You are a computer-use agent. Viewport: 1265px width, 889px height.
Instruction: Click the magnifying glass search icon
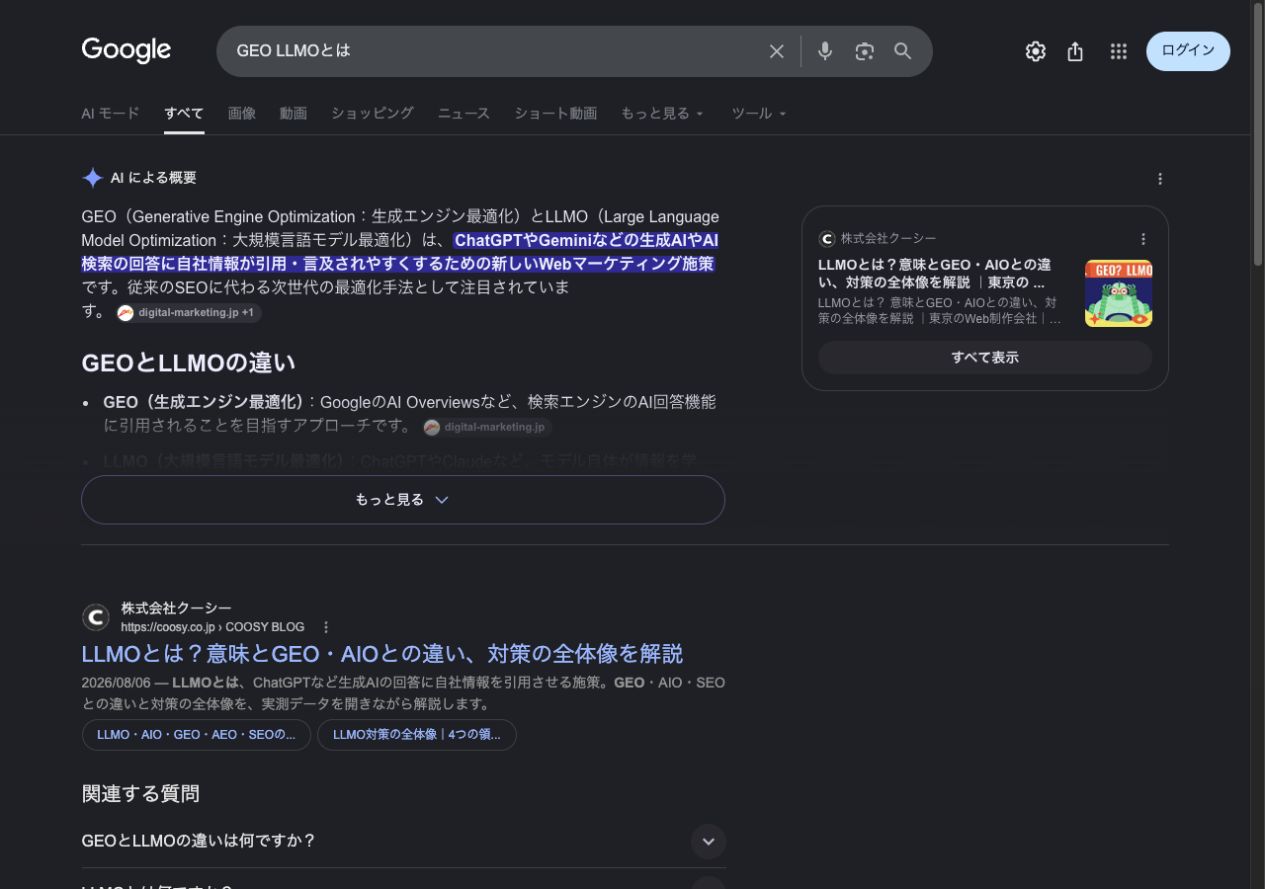[903, 51]
